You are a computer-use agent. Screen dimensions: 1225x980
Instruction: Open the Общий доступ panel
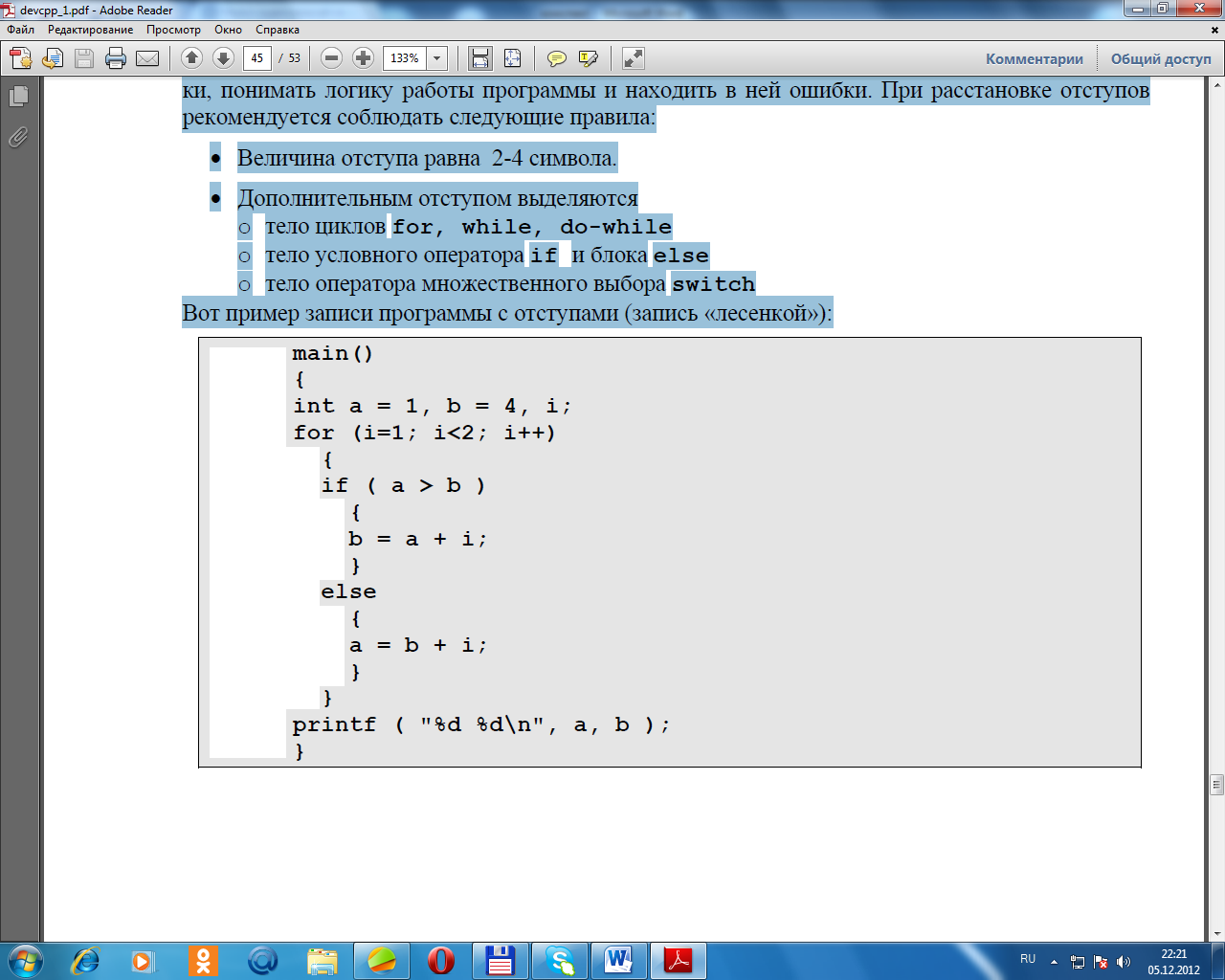(1161, 58)
